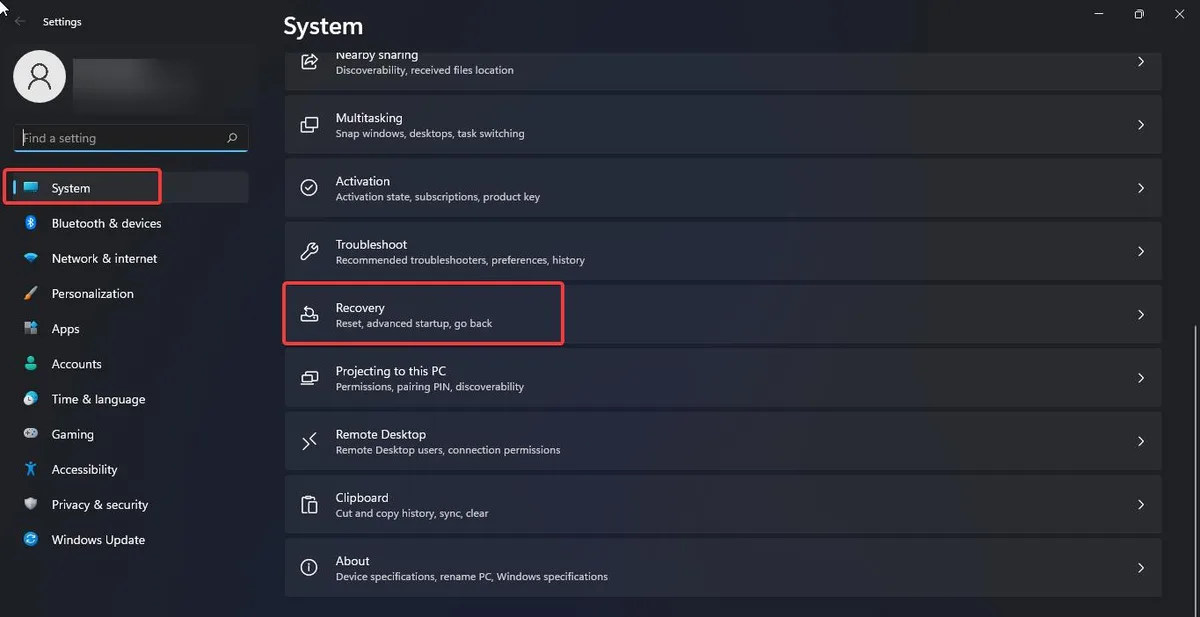Open Remote Desktop via its chevron

point(1141,441)
